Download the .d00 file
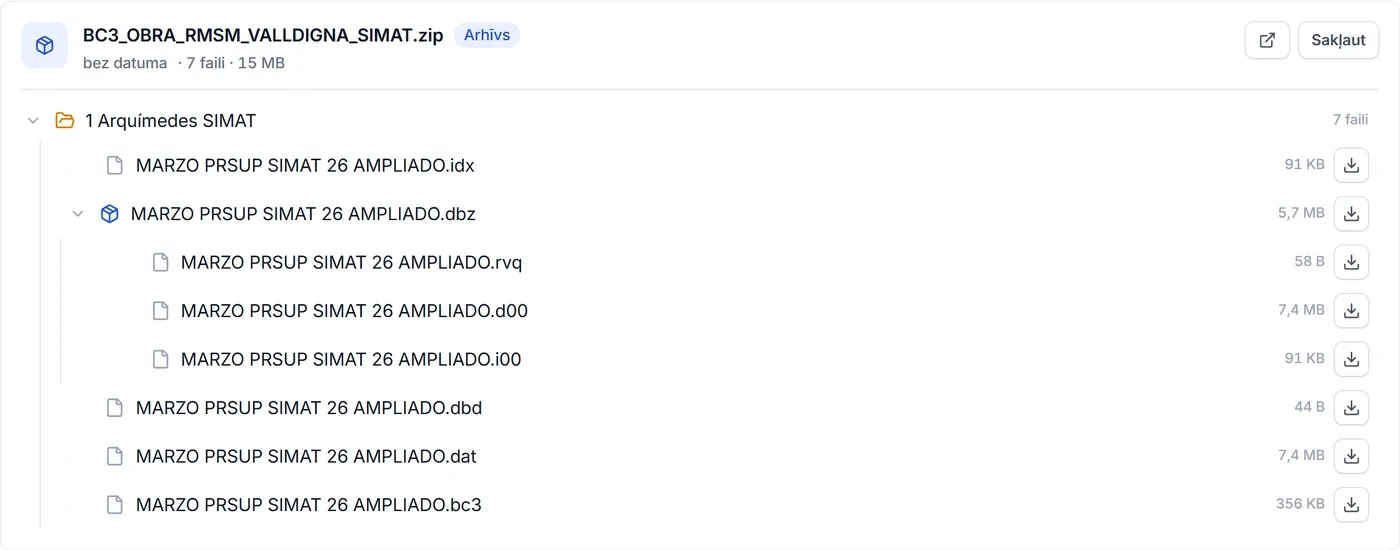This screenshot has height=550, width=1400. pyautogui.click(x=1351, y=311)
